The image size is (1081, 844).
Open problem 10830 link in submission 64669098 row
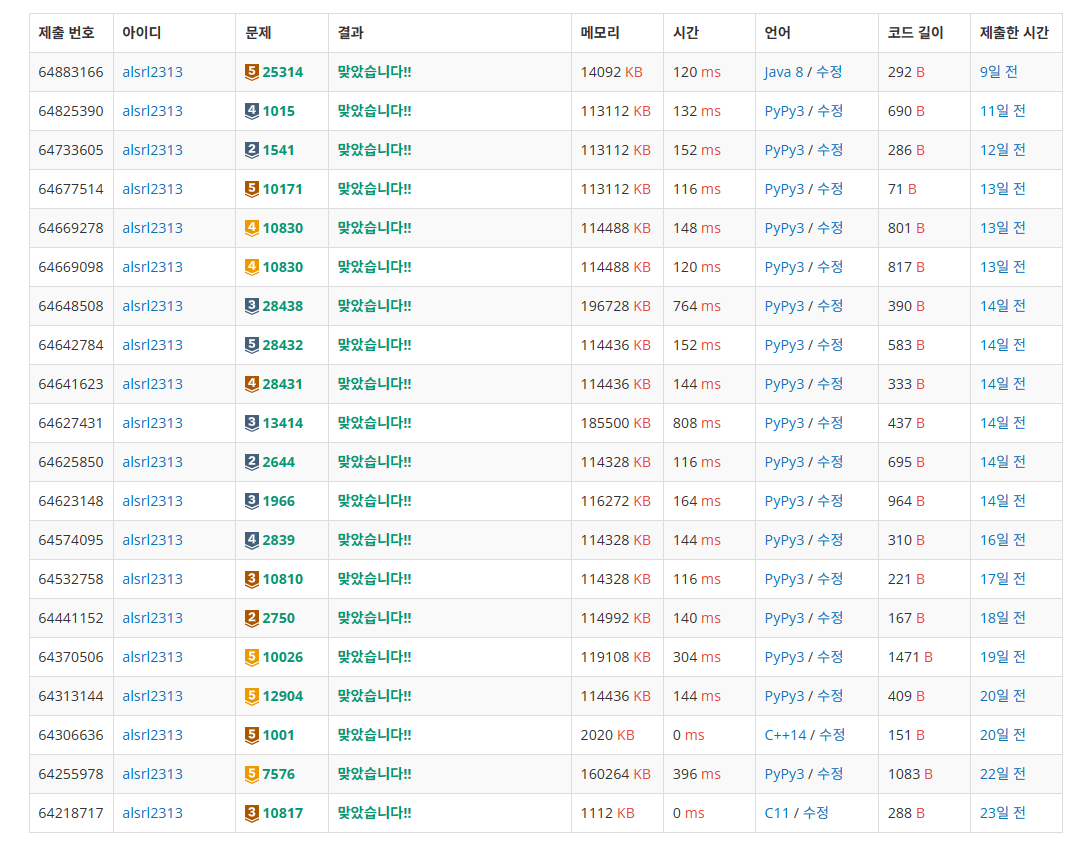click(283, 267)
